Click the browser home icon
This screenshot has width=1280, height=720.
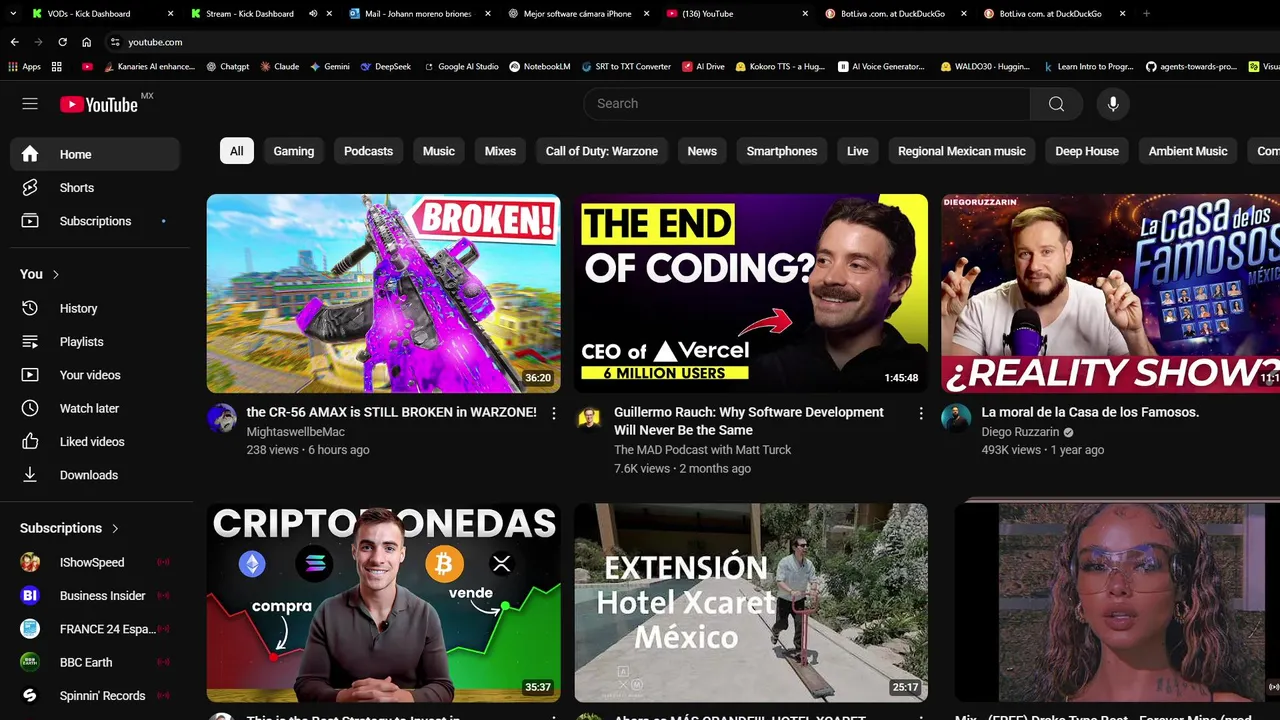(87, 42)
